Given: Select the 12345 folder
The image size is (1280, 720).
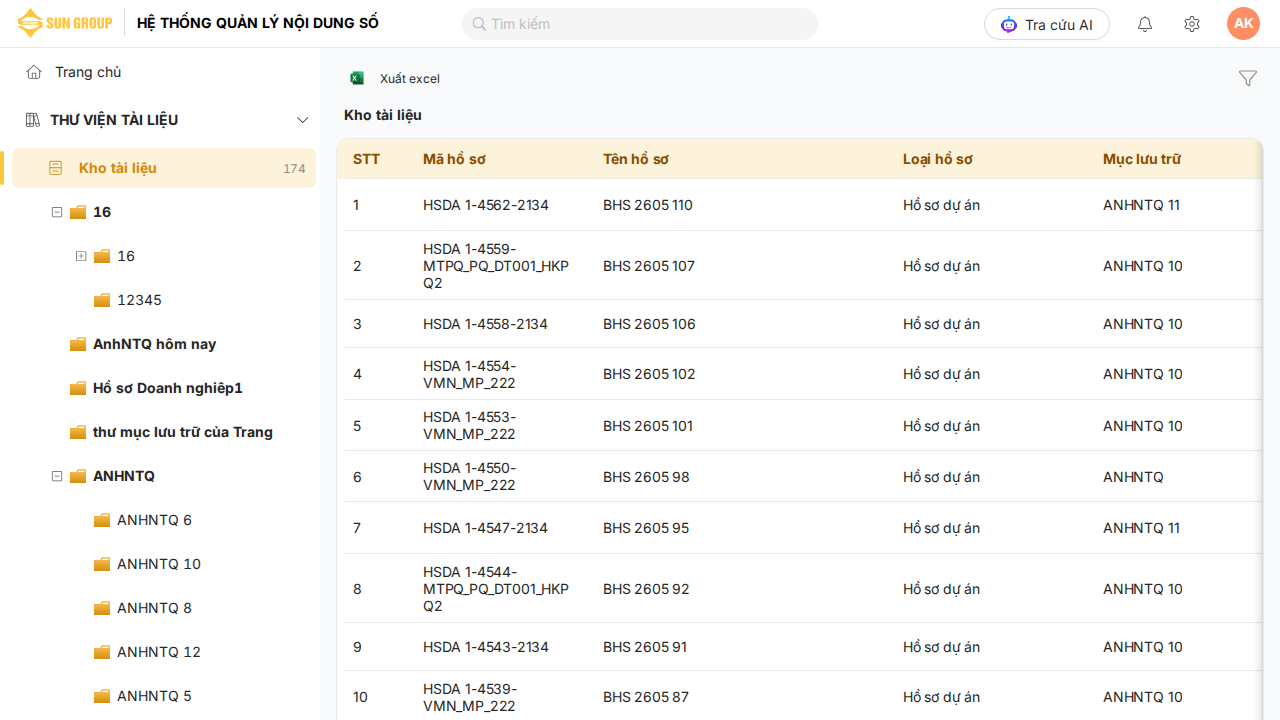Looking at the screenshot, I should pyautogui.click(x=139, y=300).
